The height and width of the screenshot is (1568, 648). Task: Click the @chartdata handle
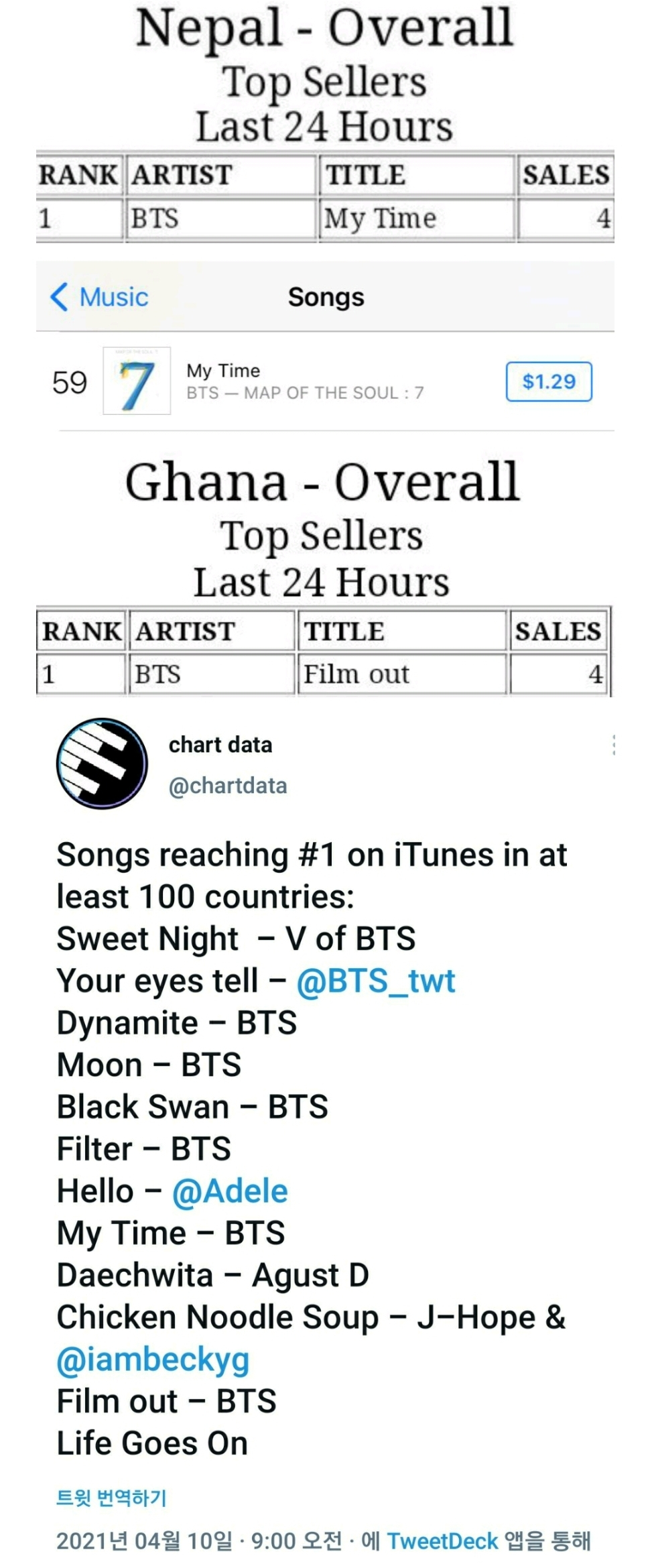click(228, 786)
